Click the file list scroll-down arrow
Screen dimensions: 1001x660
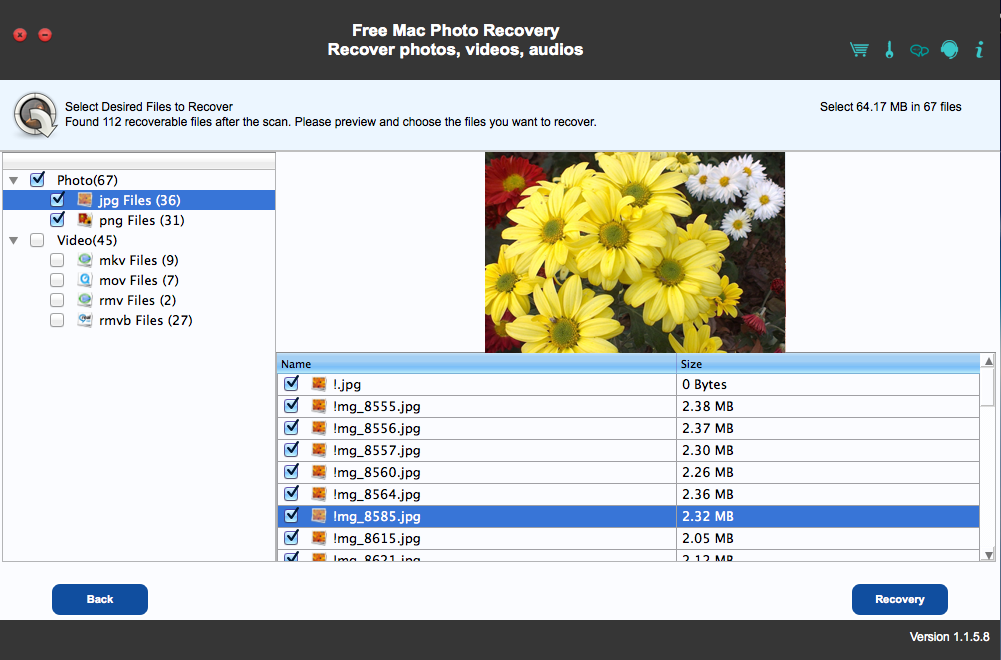point(989,554)
